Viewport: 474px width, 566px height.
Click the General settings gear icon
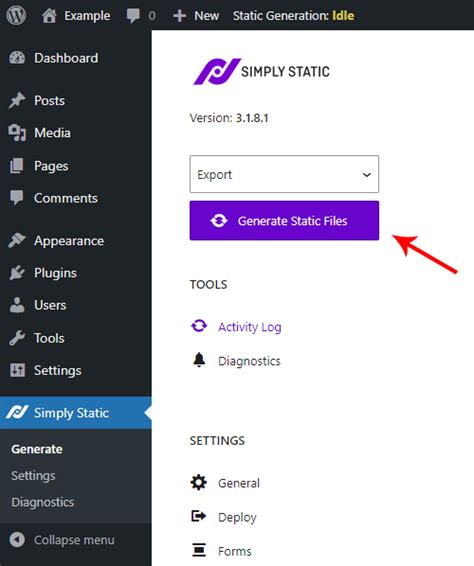[x=199, y=482]
